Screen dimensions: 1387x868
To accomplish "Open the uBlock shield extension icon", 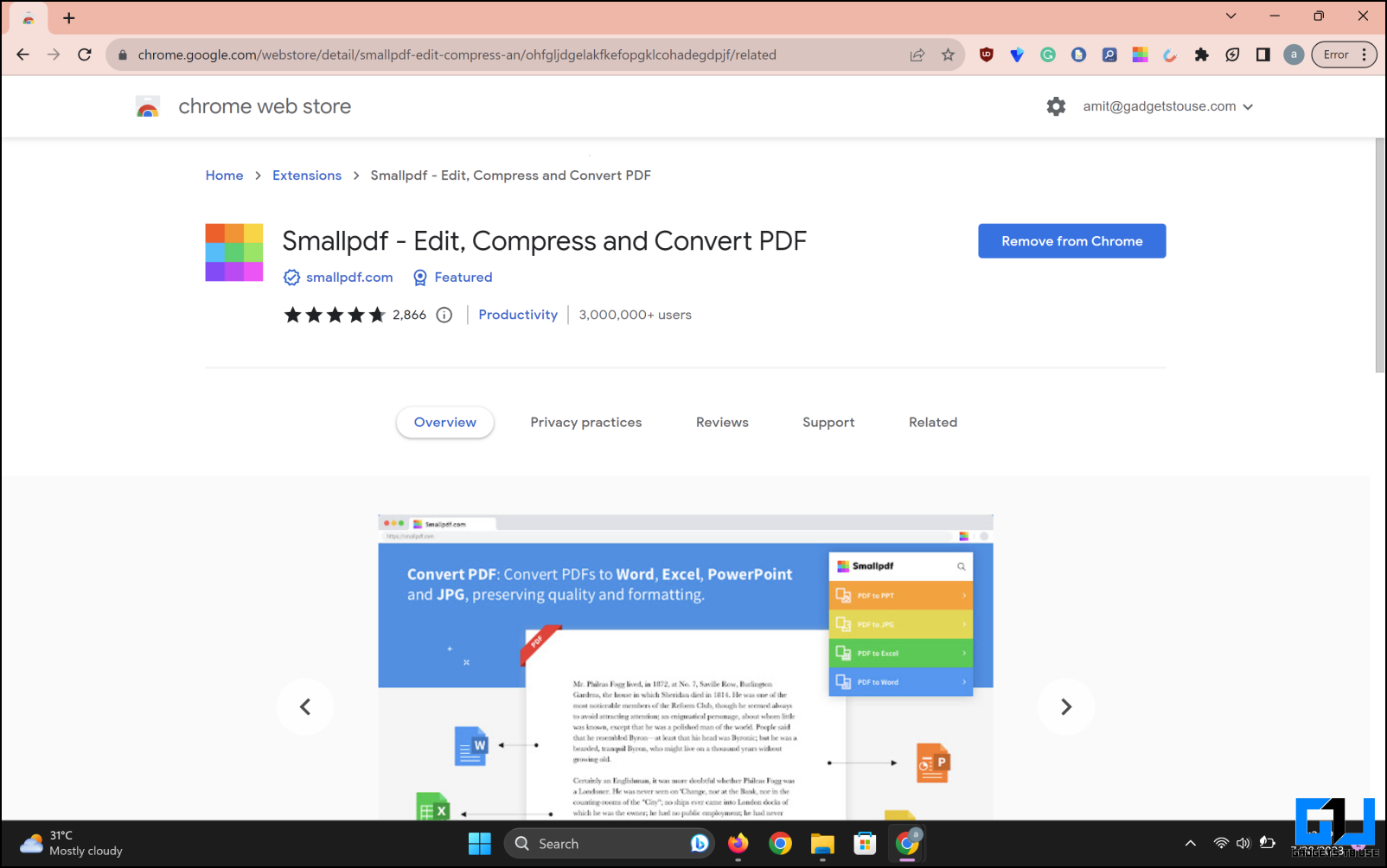I will click(986, 54).
